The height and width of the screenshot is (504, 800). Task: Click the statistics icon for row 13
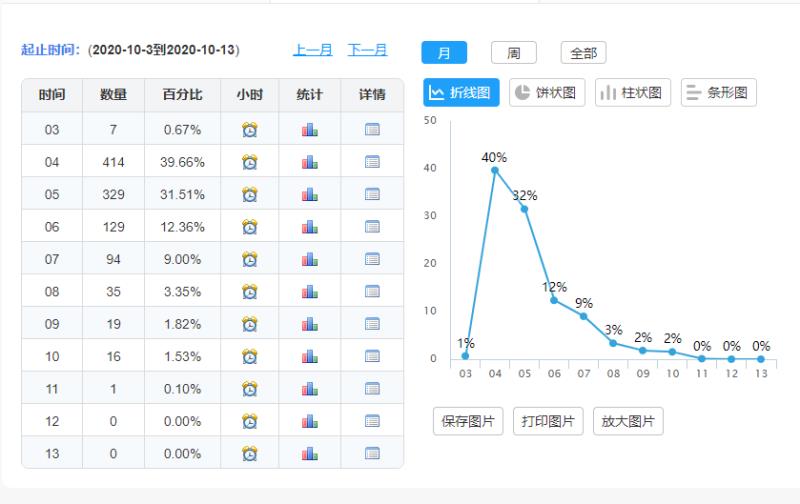click(309, 453)
